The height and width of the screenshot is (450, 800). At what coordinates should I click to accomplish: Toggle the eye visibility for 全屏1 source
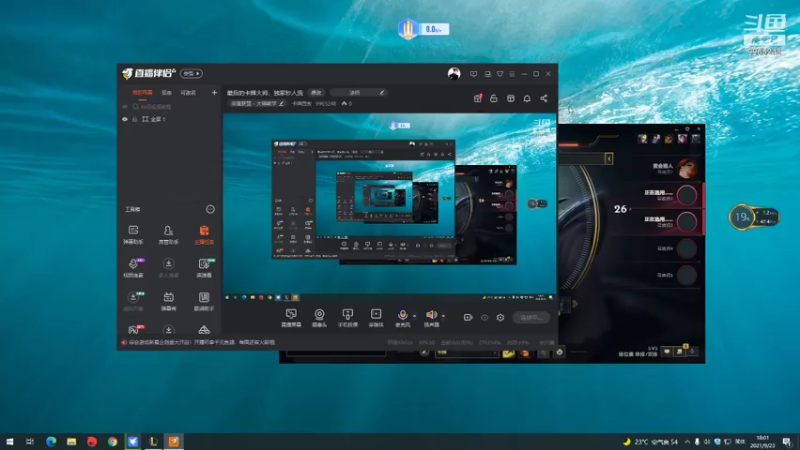point(124,119)
